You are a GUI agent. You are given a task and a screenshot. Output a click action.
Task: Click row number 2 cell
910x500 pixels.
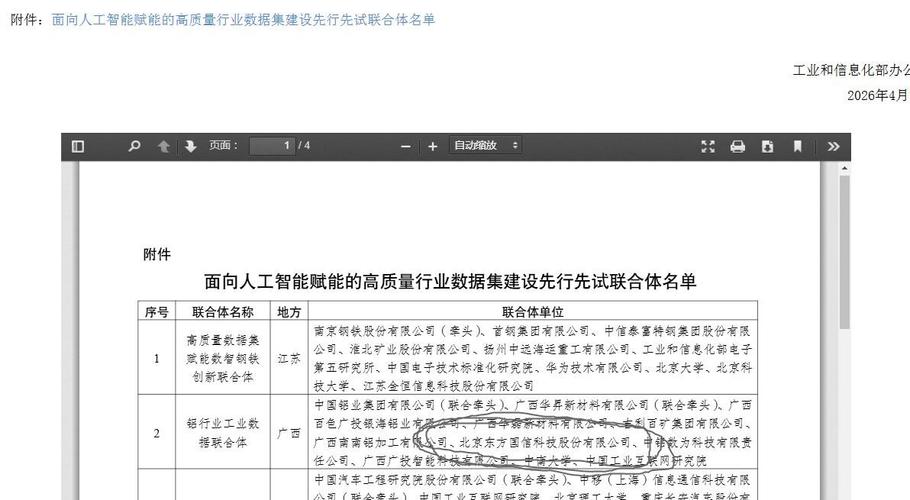click(157, 433)
